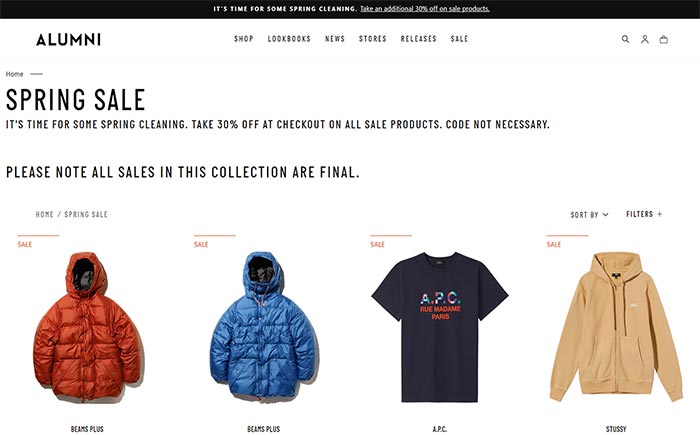This screenshot has height=435, width=700.
Task: Click the Spring Sale breadcrumb text
Action: pyautogui.click(x=86, y=214)
